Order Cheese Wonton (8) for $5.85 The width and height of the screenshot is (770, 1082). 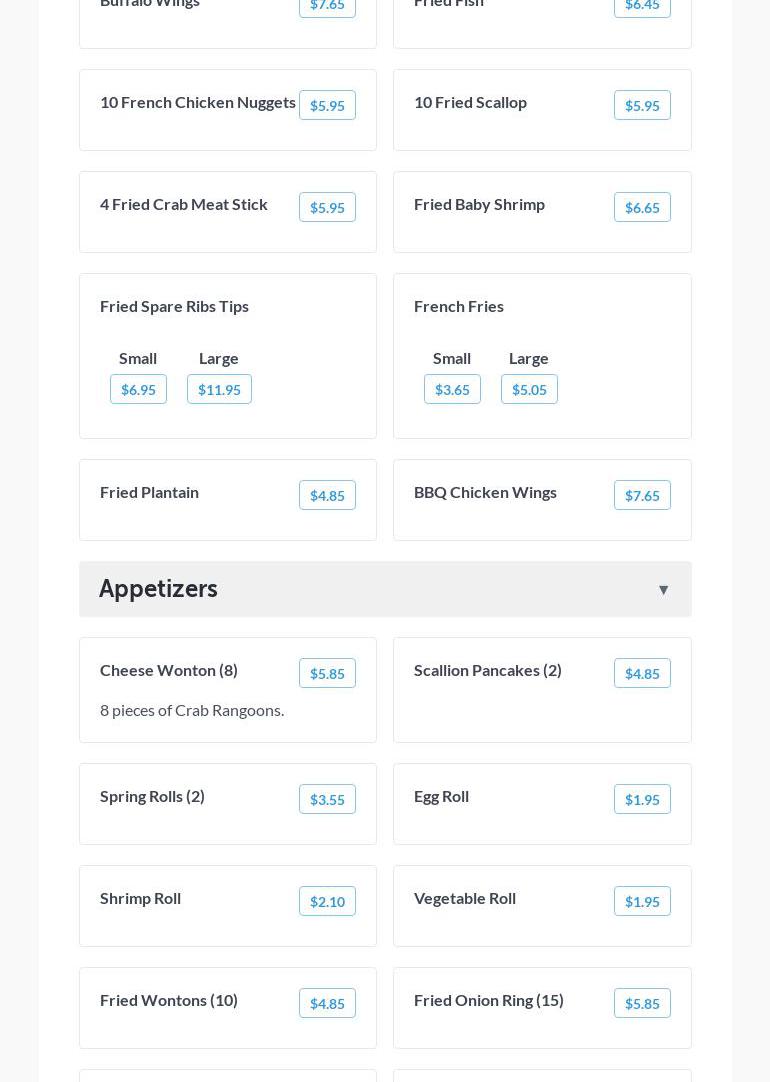click(x=327, y=674)
